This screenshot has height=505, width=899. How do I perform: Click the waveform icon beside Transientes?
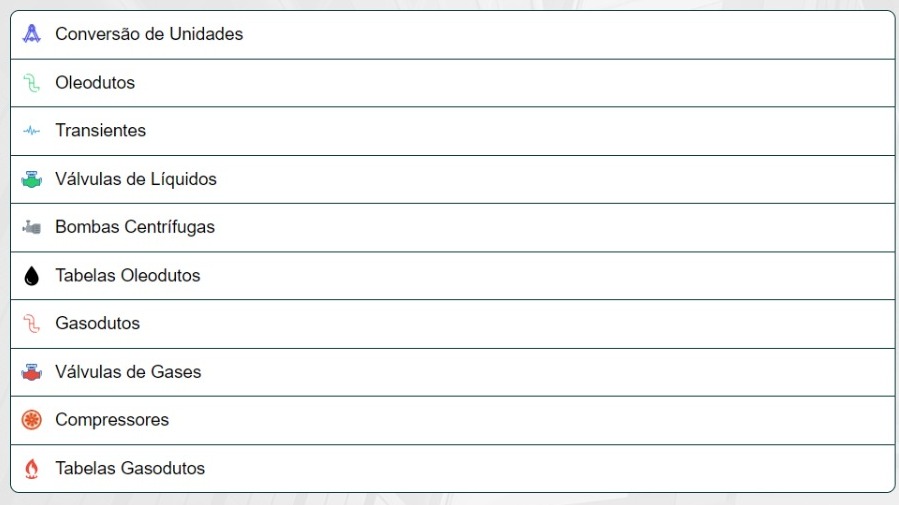click(x=32, y=131)
